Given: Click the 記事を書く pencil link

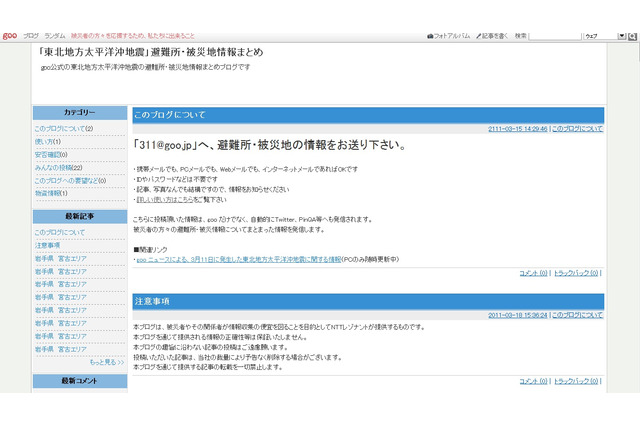Looking at the screenshot, I should click(x=492, y=36).
